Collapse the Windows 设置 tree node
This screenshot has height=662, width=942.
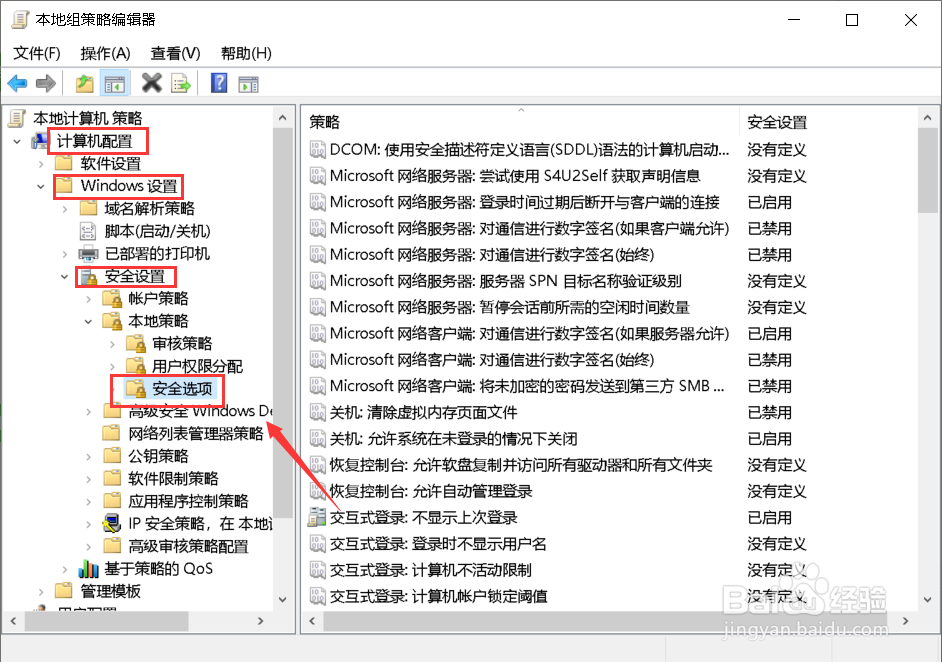(40, 186)
